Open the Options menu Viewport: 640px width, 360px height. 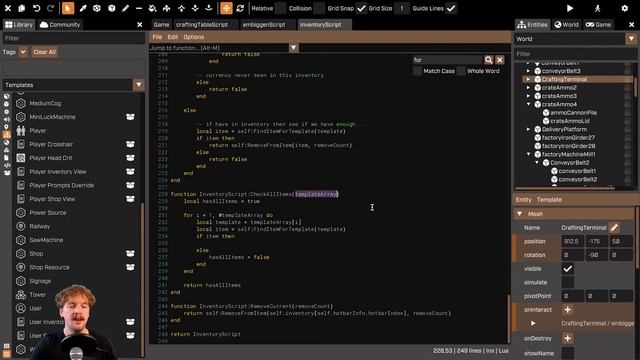(x=193, y=37)
